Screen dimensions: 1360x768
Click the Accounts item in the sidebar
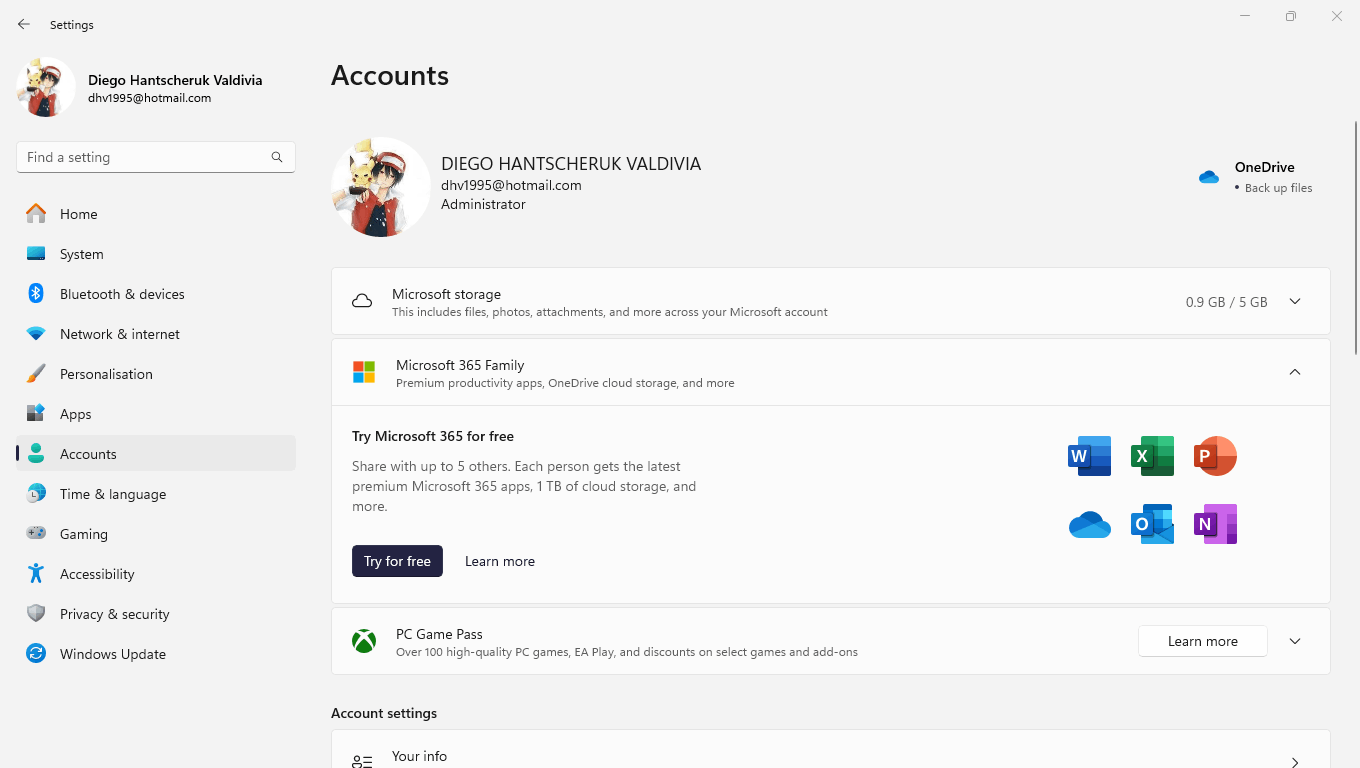(156, 454)
